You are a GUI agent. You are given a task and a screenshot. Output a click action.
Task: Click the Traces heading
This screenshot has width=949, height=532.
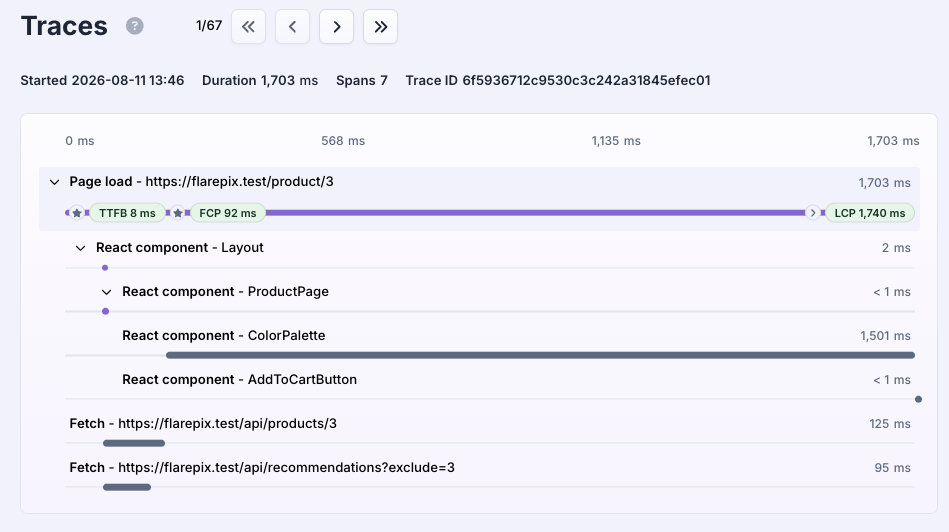pyautogui.click(x=64, y=26)
